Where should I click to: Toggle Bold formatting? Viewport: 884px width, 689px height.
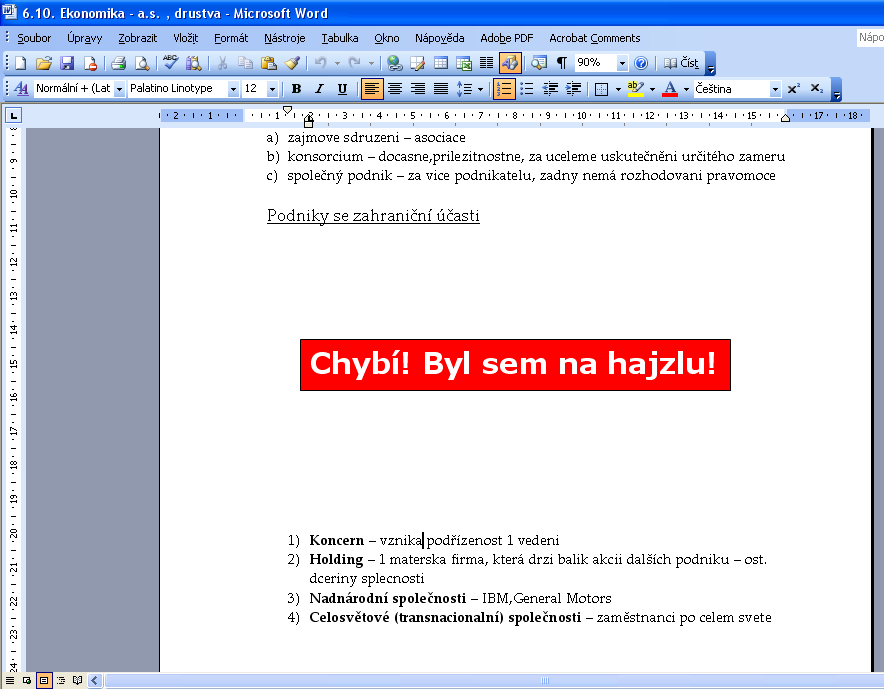pos(297,89)
